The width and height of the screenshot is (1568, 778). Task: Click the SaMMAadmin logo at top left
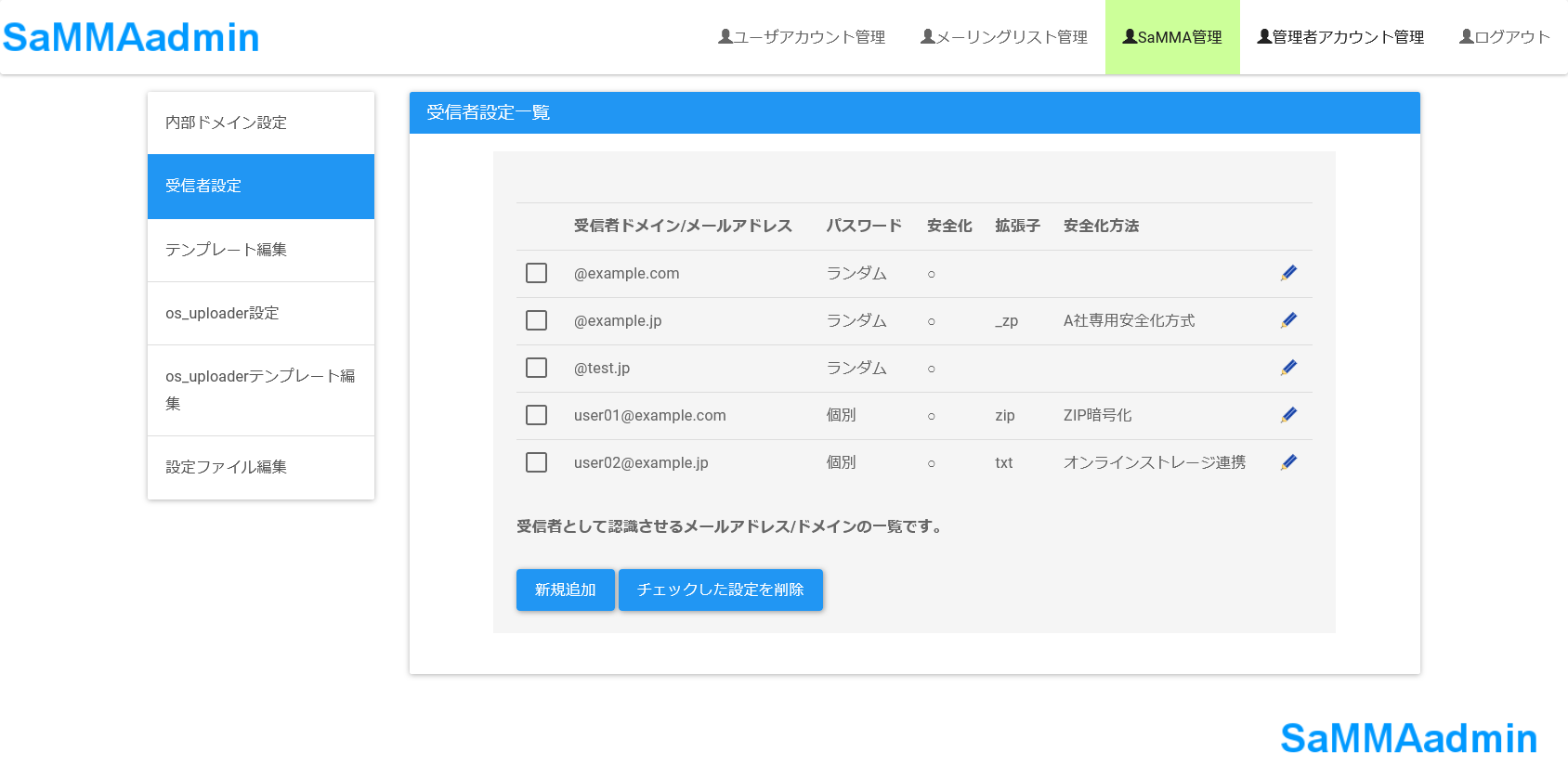[131, 37]
